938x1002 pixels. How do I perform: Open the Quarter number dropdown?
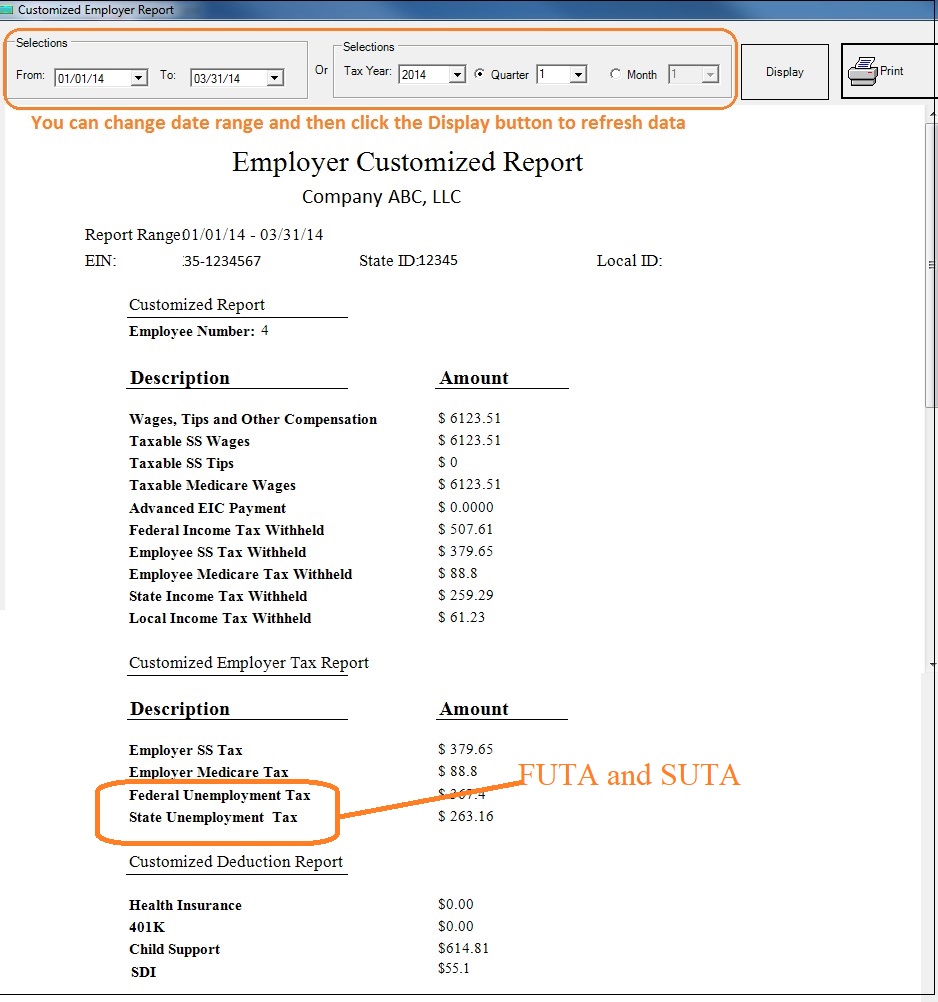(577, 73)
